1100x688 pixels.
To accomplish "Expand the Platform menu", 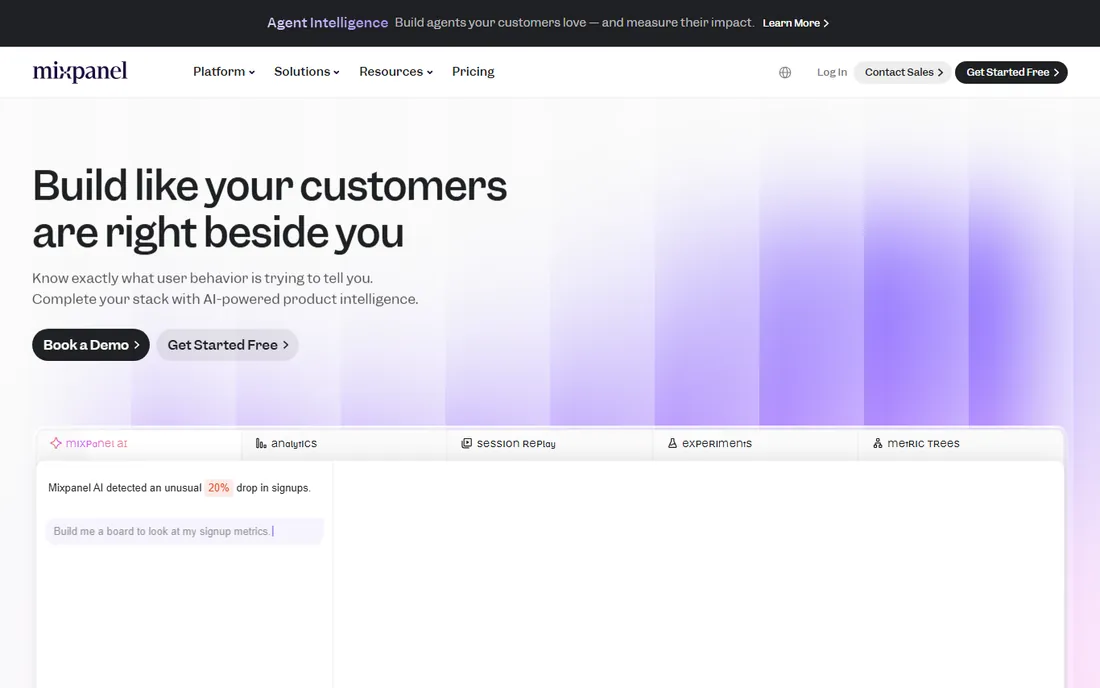I will click(224, 72).
